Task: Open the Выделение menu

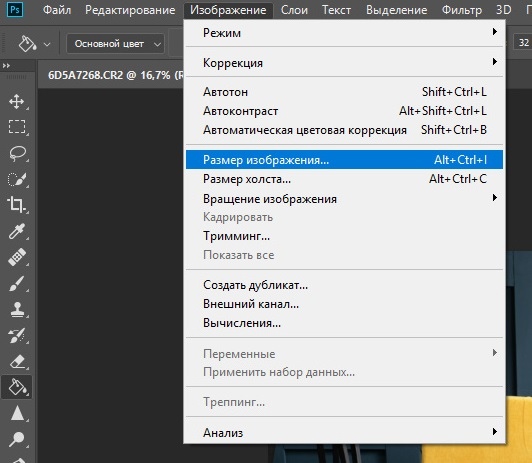Action: click(x=396, y=10)
